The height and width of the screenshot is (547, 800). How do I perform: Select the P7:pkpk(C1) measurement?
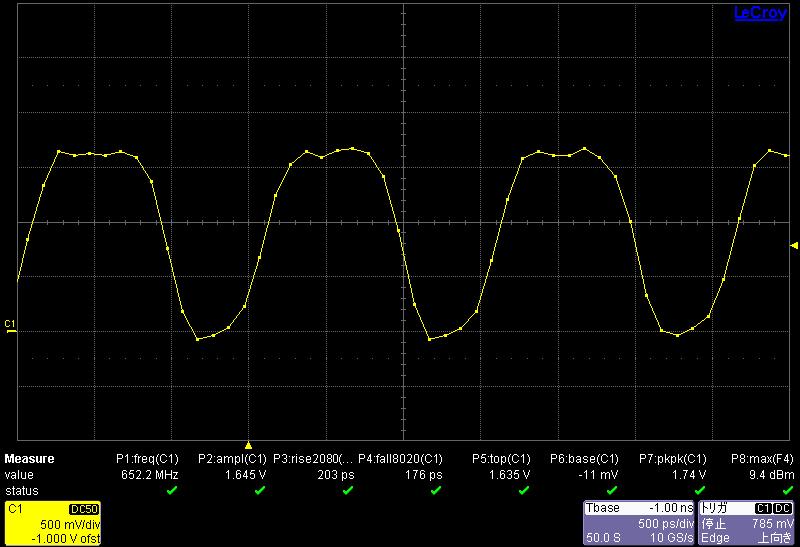[673, 459]
